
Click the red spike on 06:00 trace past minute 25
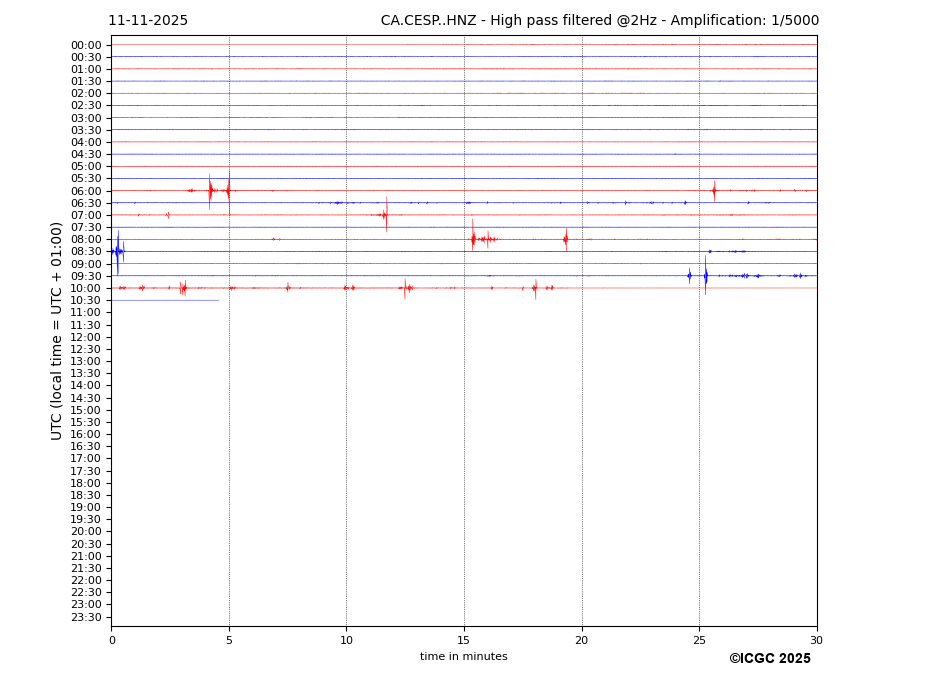[x=714, y=190]
